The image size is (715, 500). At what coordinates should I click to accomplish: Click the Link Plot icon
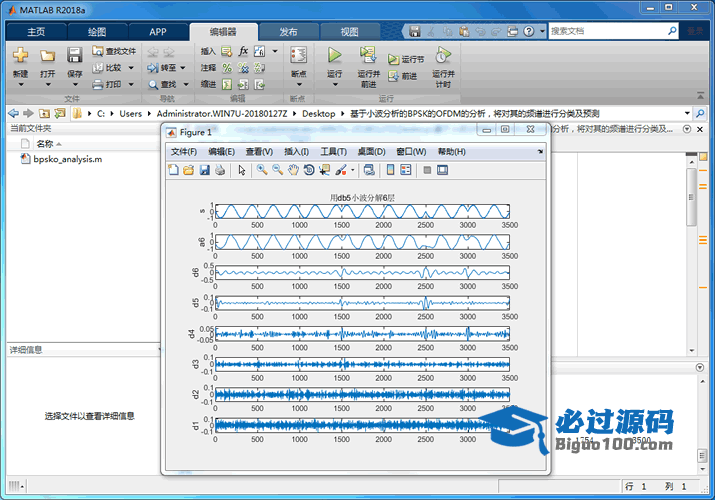pos(369,170)
